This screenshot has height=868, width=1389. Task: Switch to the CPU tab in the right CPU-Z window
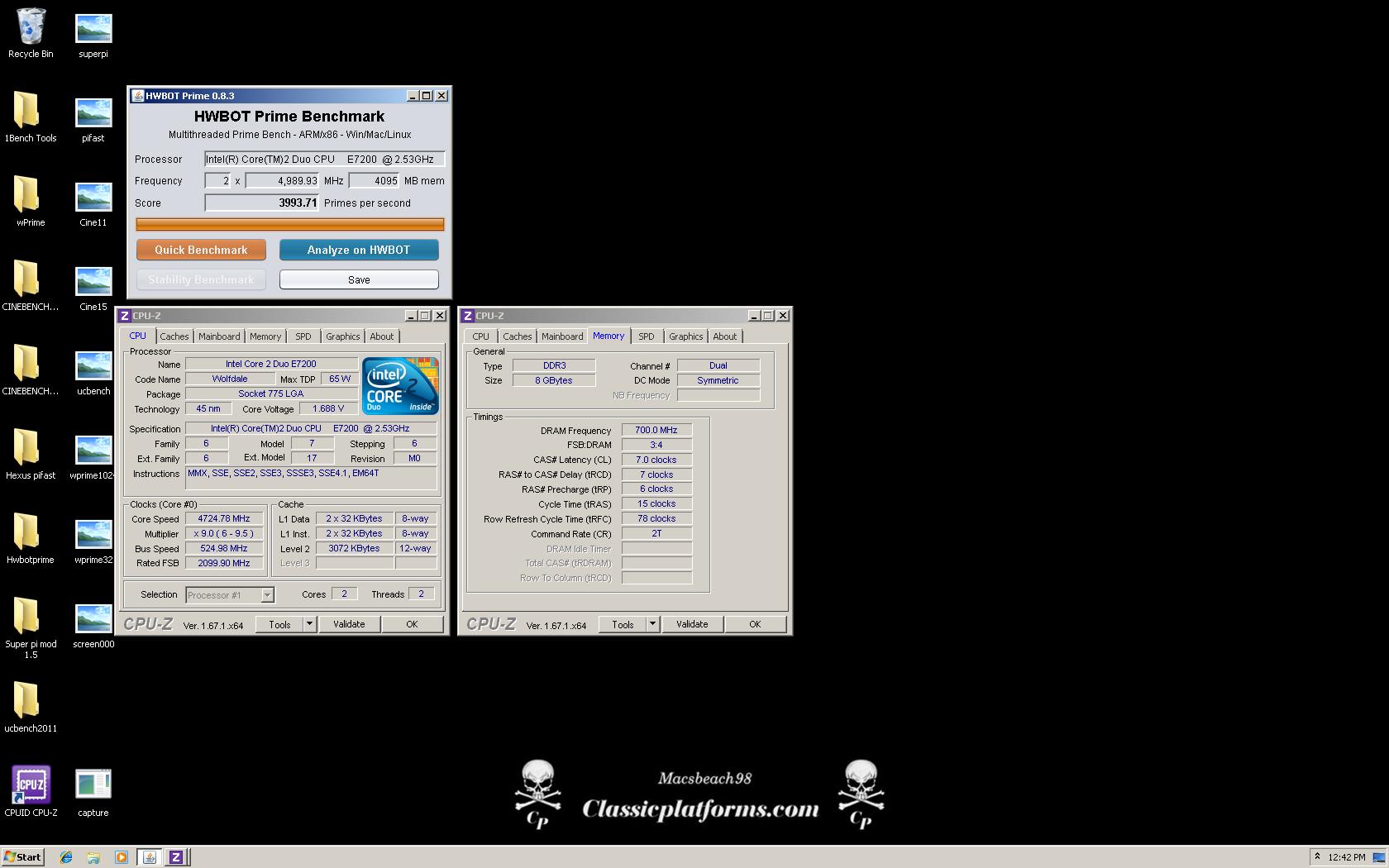click(x=480, y=336)
